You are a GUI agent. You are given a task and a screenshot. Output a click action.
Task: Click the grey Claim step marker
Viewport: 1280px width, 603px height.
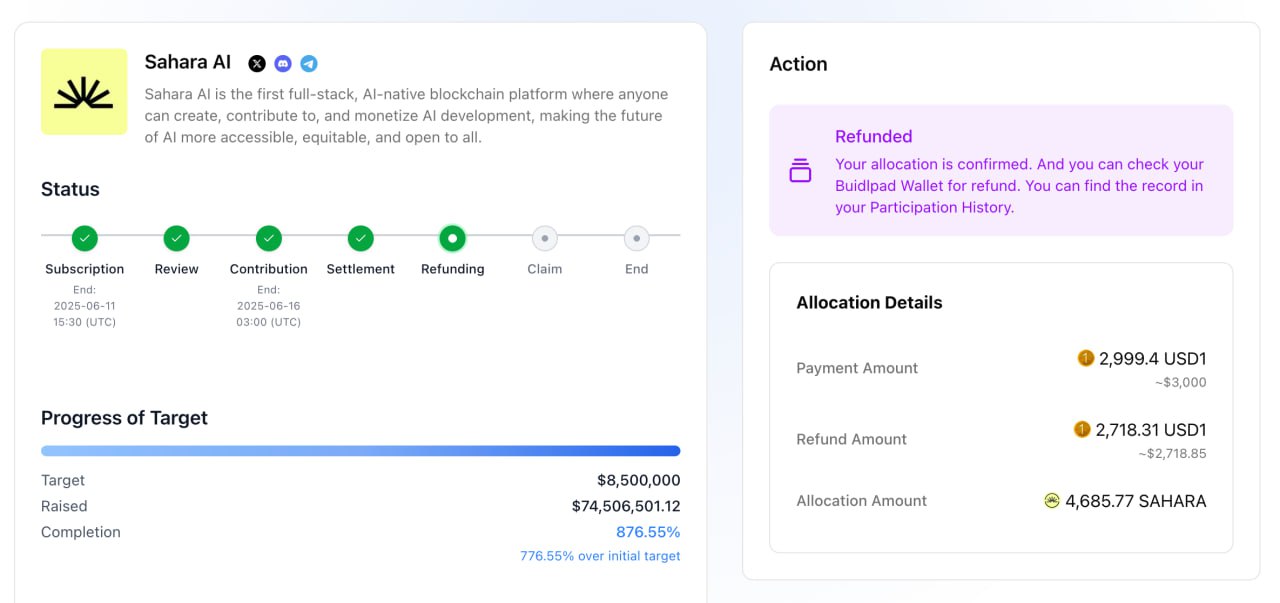click(545, 238)
